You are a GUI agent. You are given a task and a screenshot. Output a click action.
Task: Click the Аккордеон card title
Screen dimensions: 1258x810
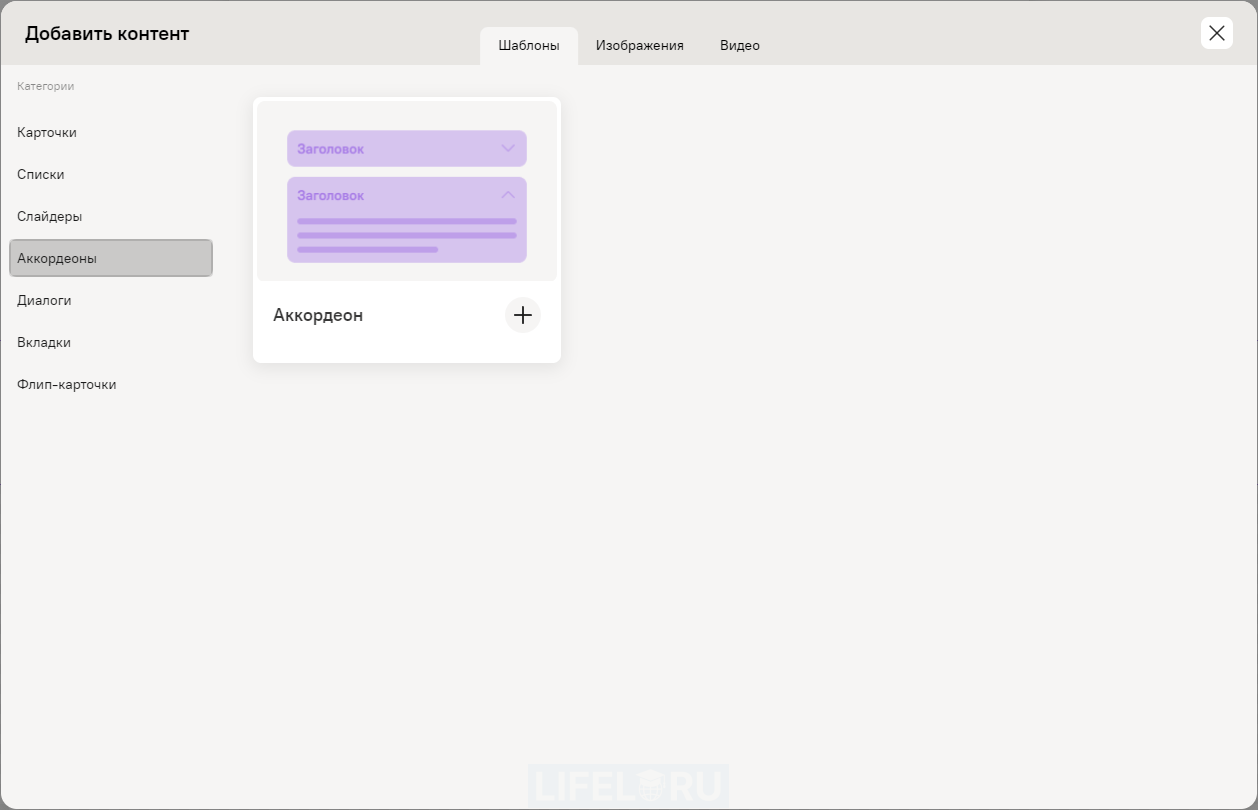(x=318, y=315)
